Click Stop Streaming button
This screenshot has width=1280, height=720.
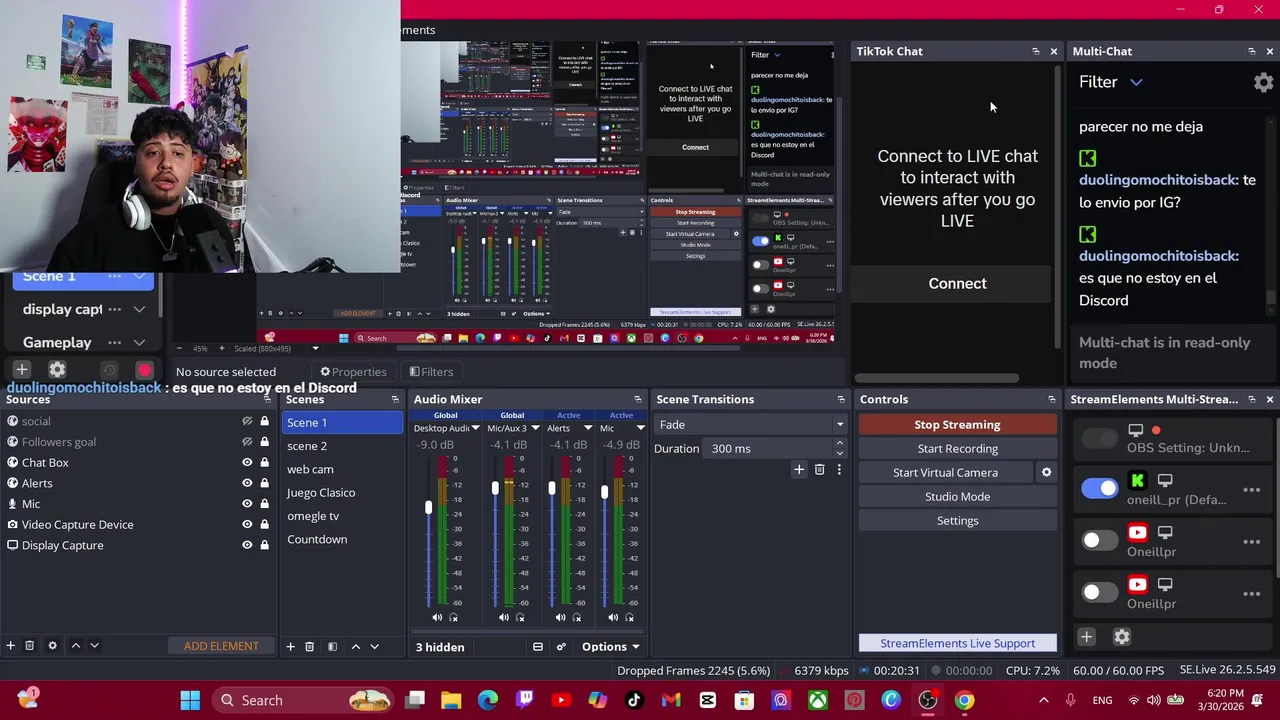click(957, 425)
